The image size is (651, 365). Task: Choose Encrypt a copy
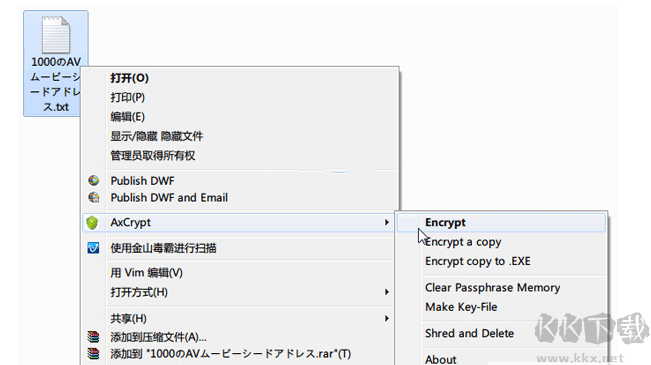click(x=463, y=242)
